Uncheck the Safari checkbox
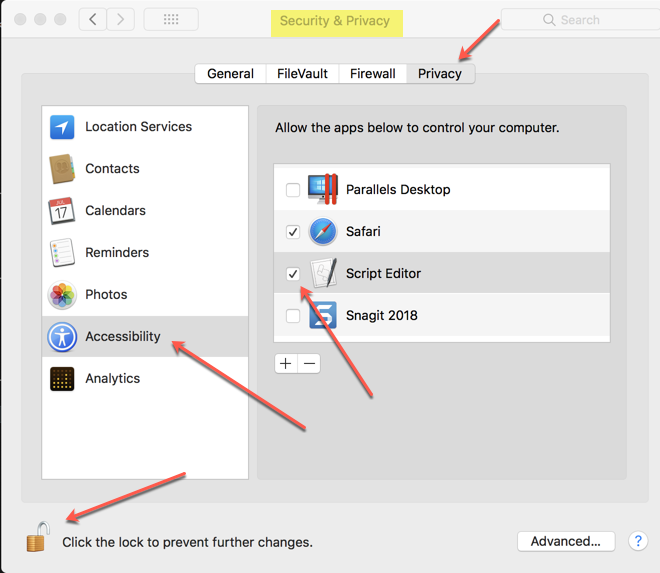Screen dimensions: 660x573 (293, 232)
